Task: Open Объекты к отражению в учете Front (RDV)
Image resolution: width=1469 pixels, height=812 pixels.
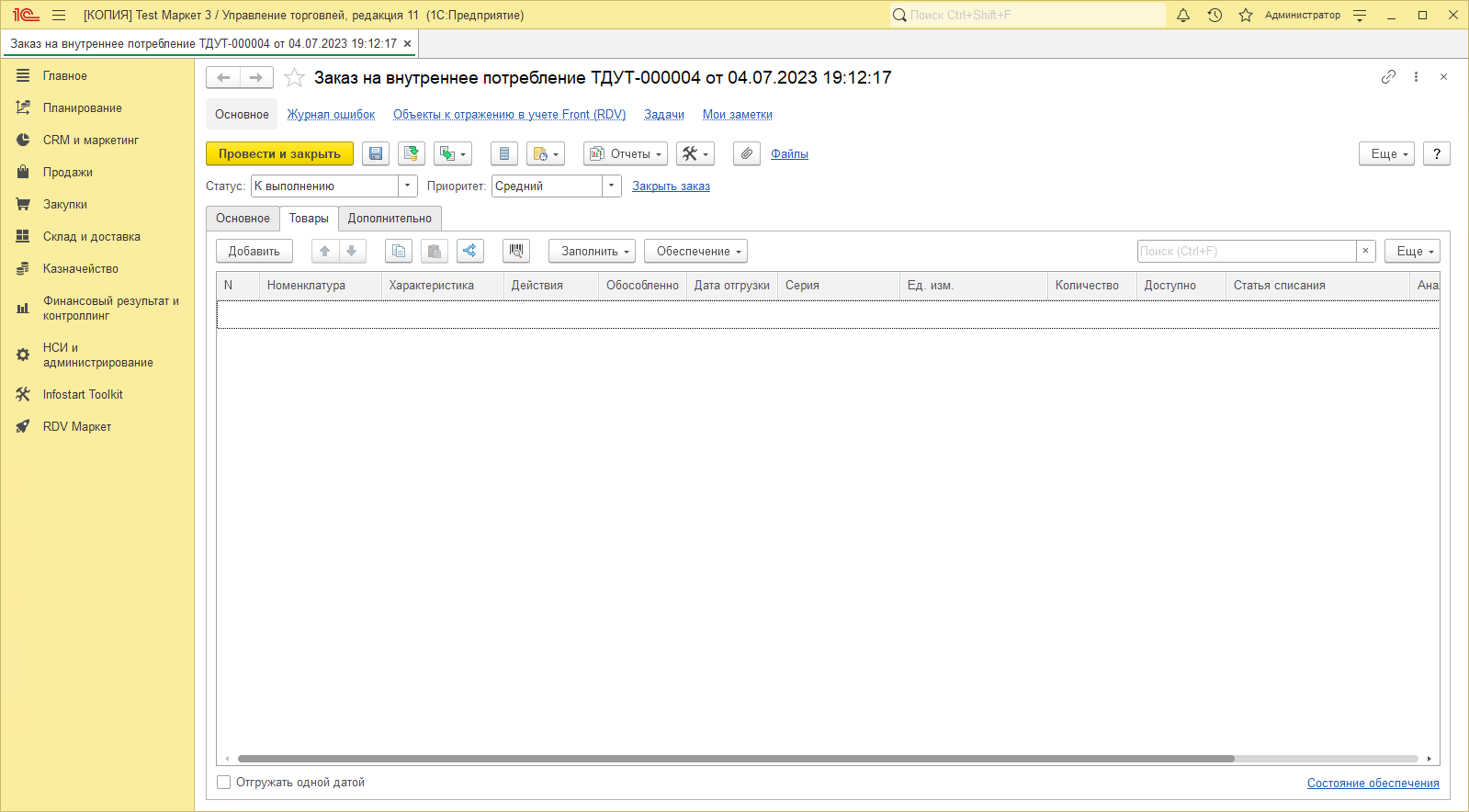Action: [510, 115]
